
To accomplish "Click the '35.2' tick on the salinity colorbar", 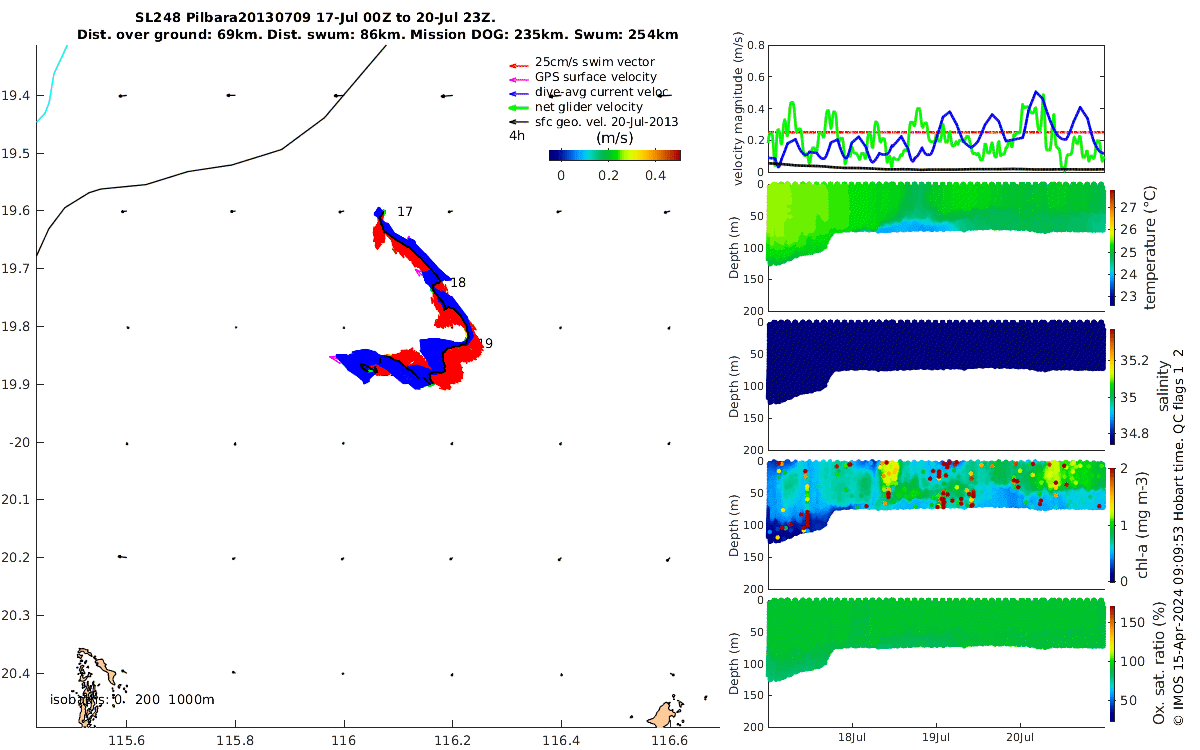I will 1136,361.
